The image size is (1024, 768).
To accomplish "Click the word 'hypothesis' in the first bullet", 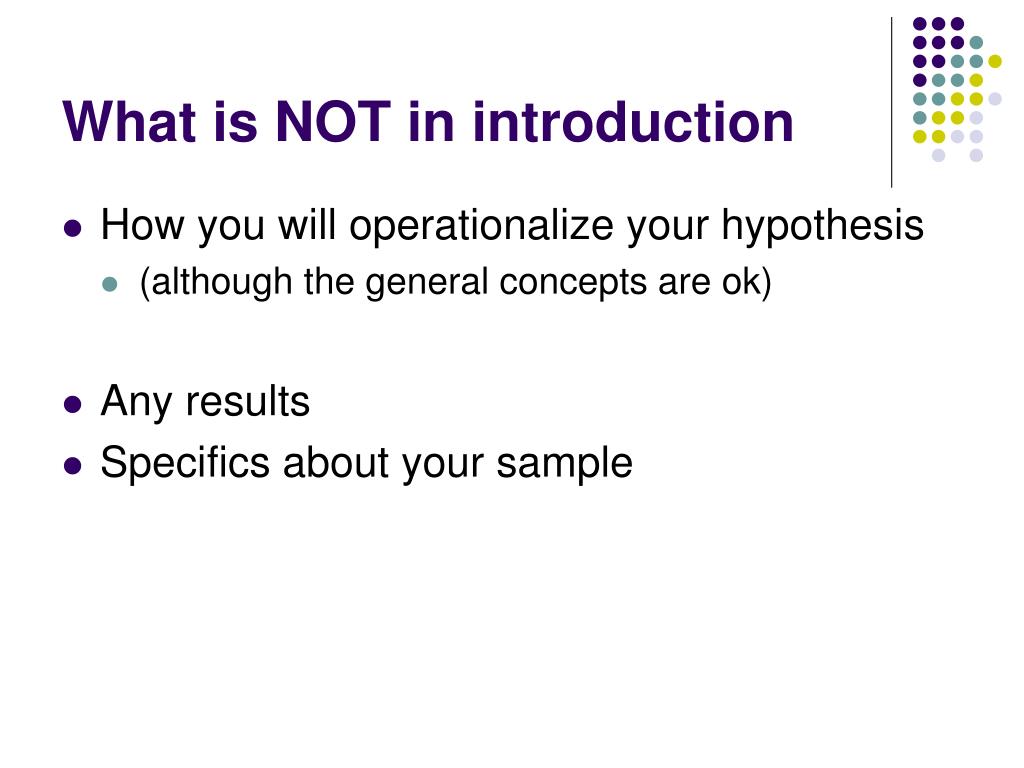I will 822,226.
